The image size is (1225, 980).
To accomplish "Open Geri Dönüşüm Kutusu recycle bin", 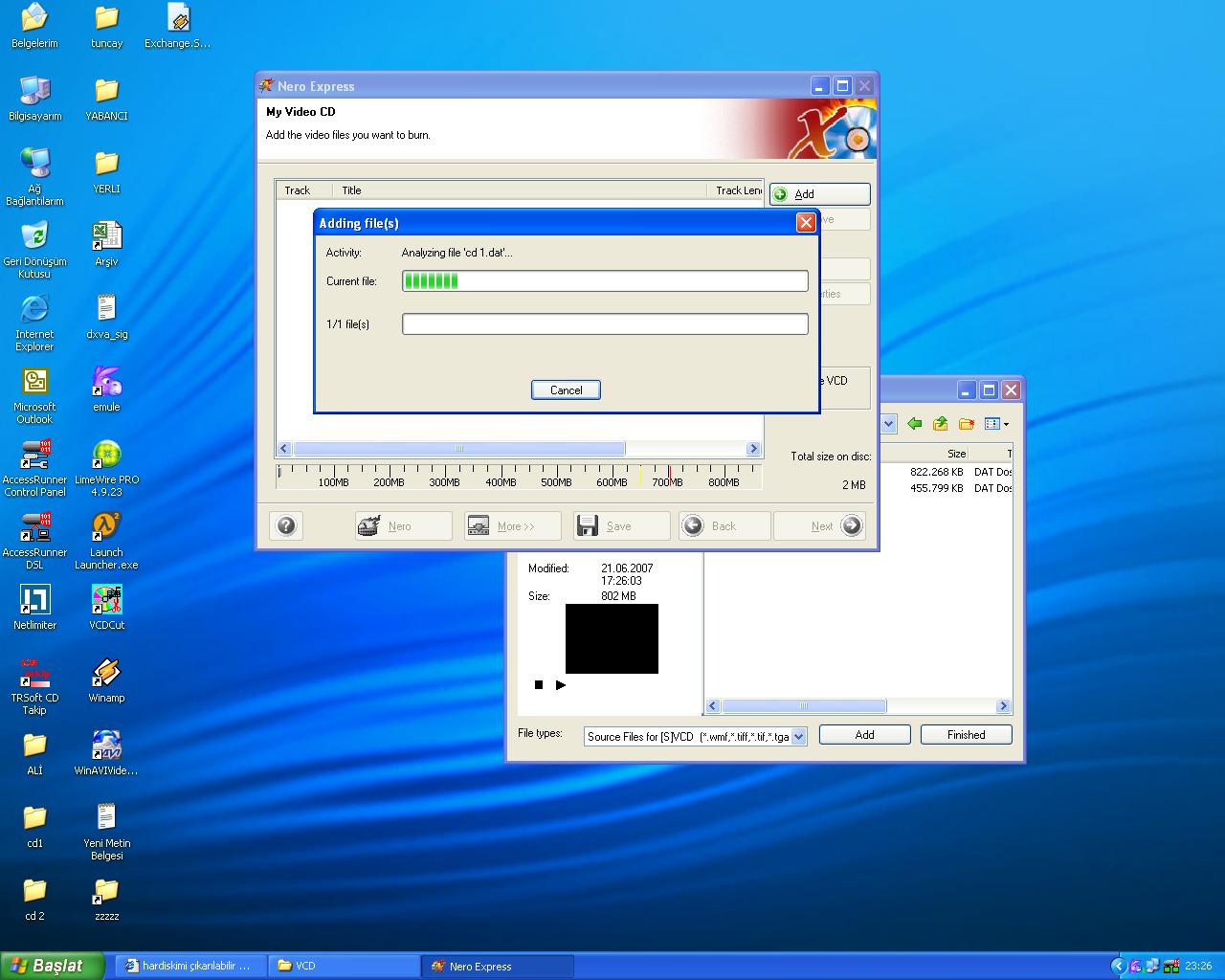I will (x=34, y=250).
